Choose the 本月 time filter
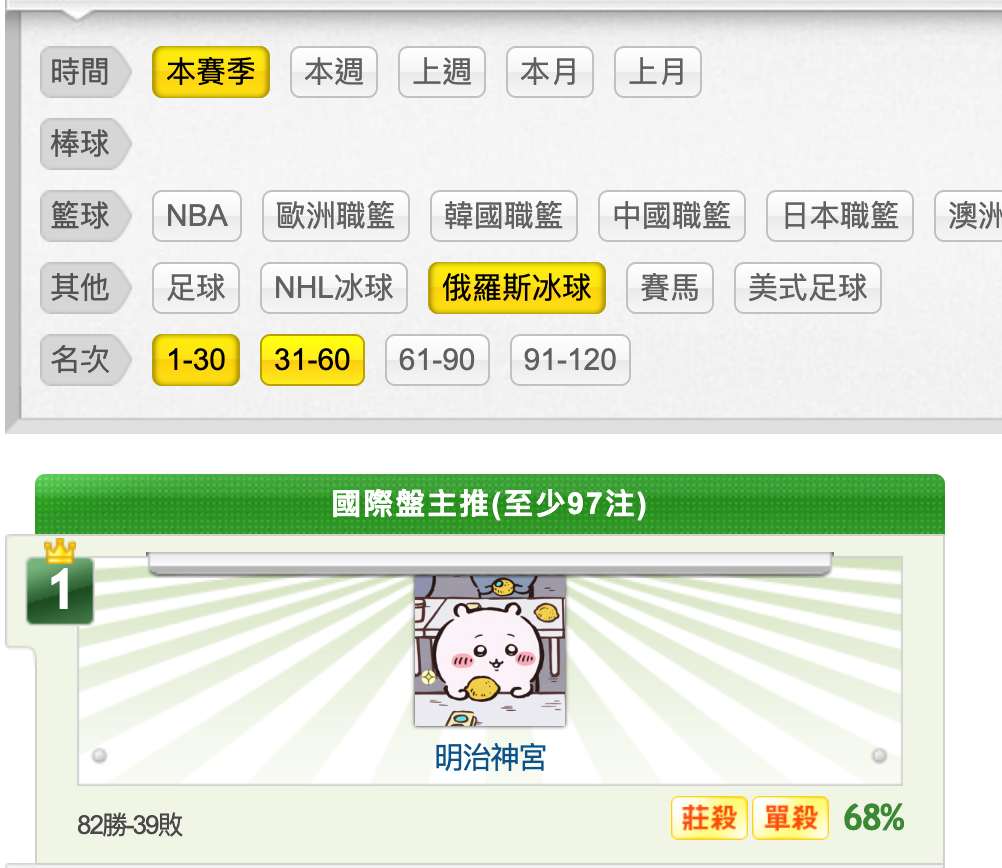The height and width of the screenshot is (868, 1002). click(x=550, y=72)
